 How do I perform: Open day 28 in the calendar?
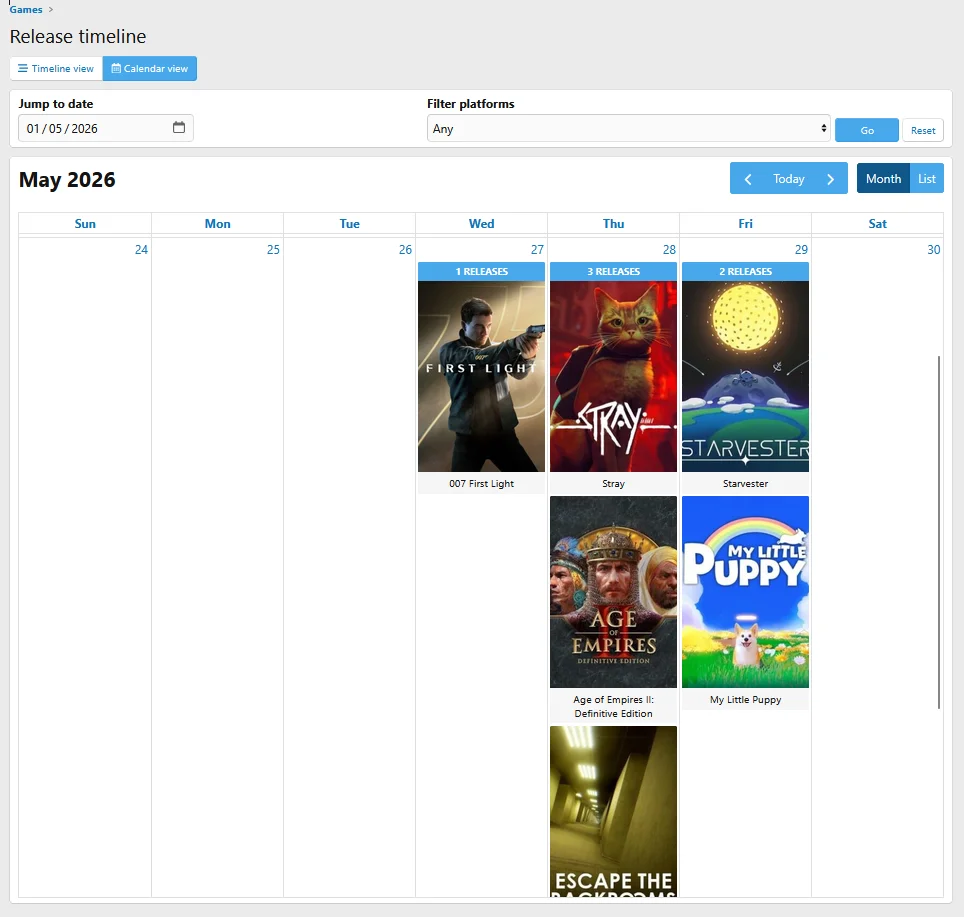[x=669, y=250]
